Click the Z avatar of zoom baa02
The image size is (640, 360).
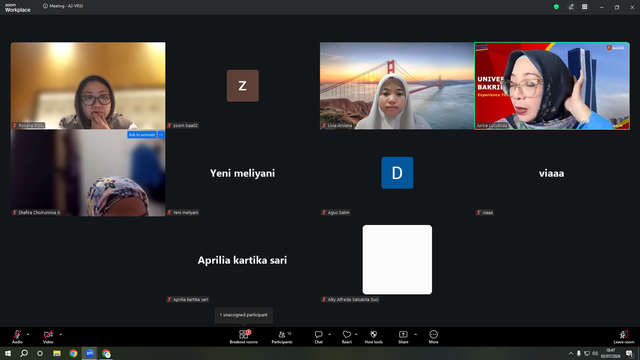242,86
